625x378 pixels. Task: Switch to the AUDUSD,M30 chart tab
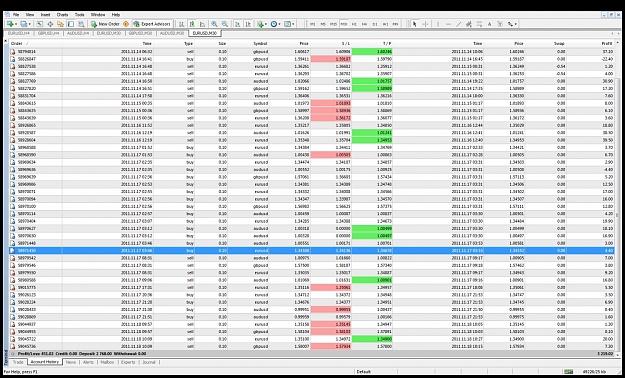click(x=172, y=33)
